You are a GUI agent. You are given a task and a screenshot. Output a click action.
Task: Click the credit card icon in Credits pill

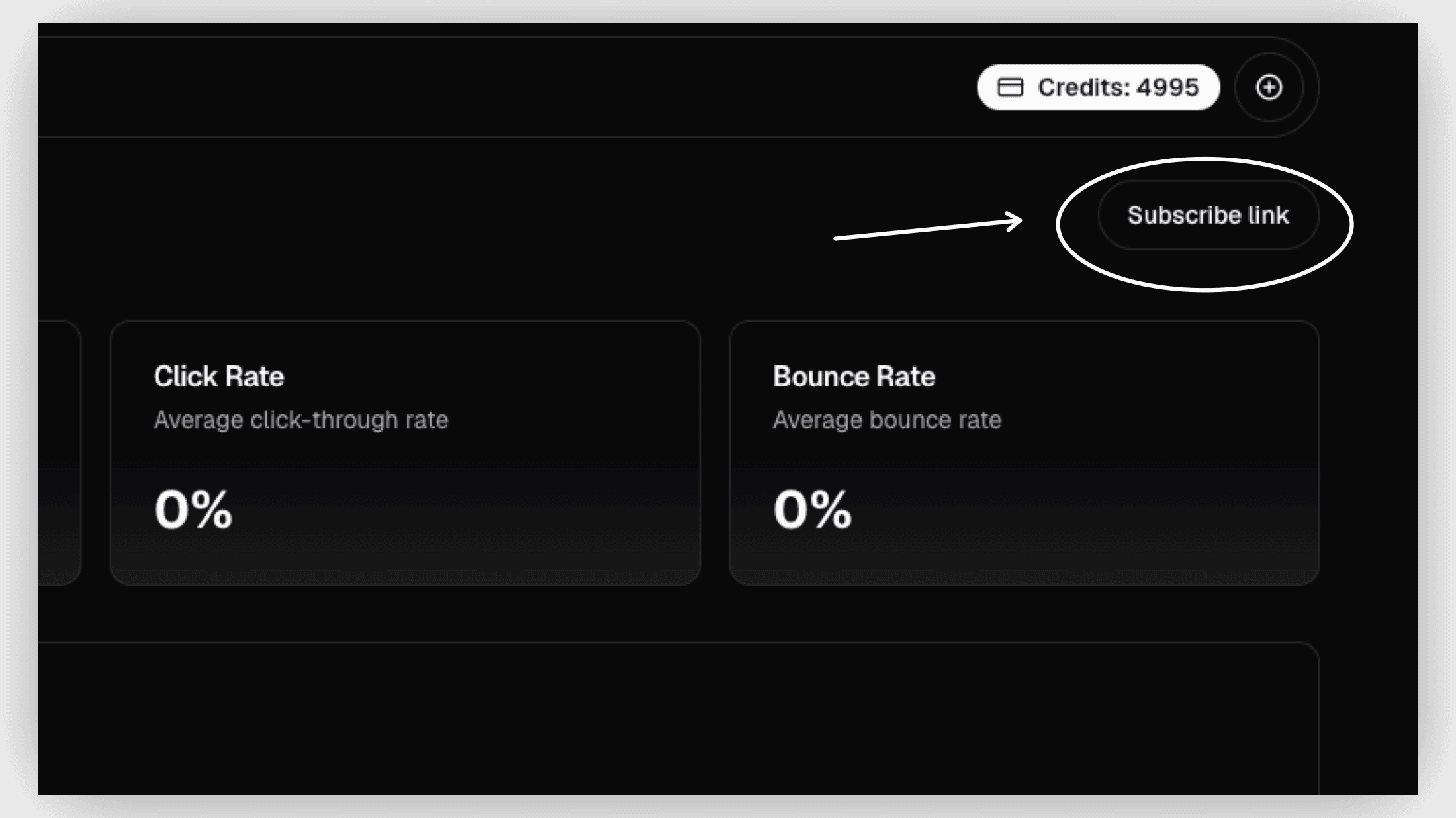[x=1010, y=87]
